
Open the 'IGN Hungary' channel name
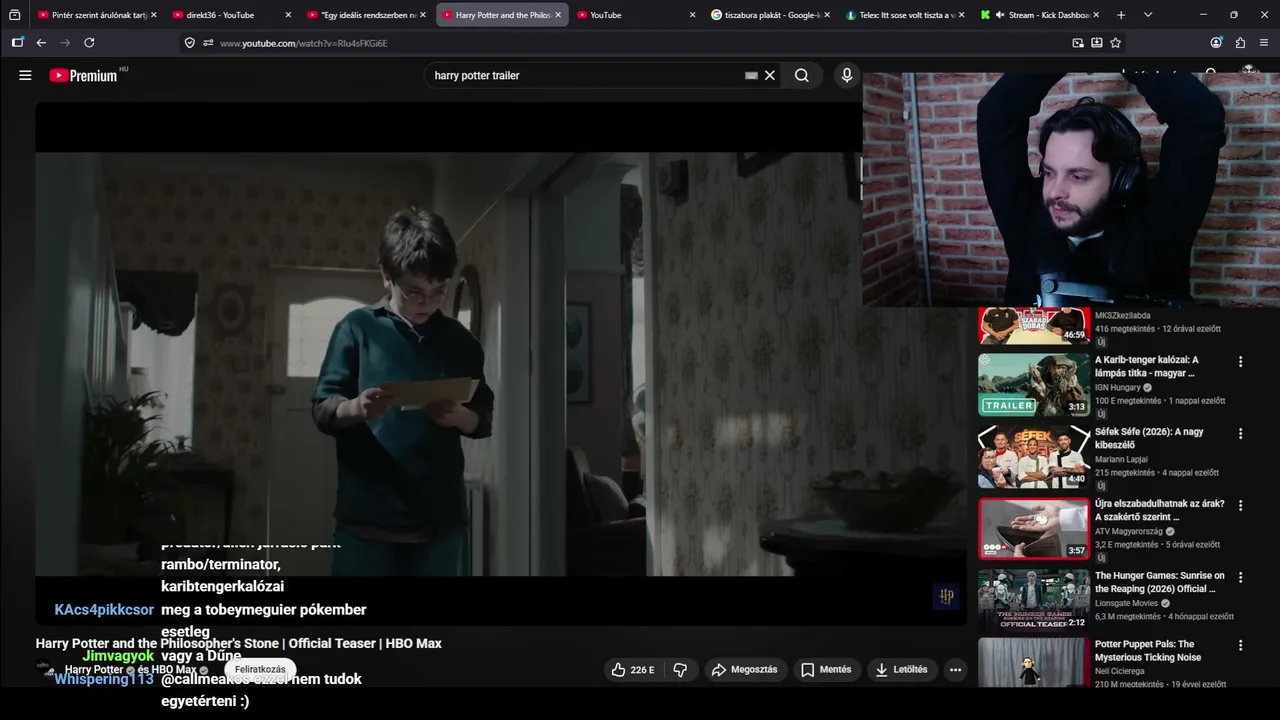[x=1118, y=387]
